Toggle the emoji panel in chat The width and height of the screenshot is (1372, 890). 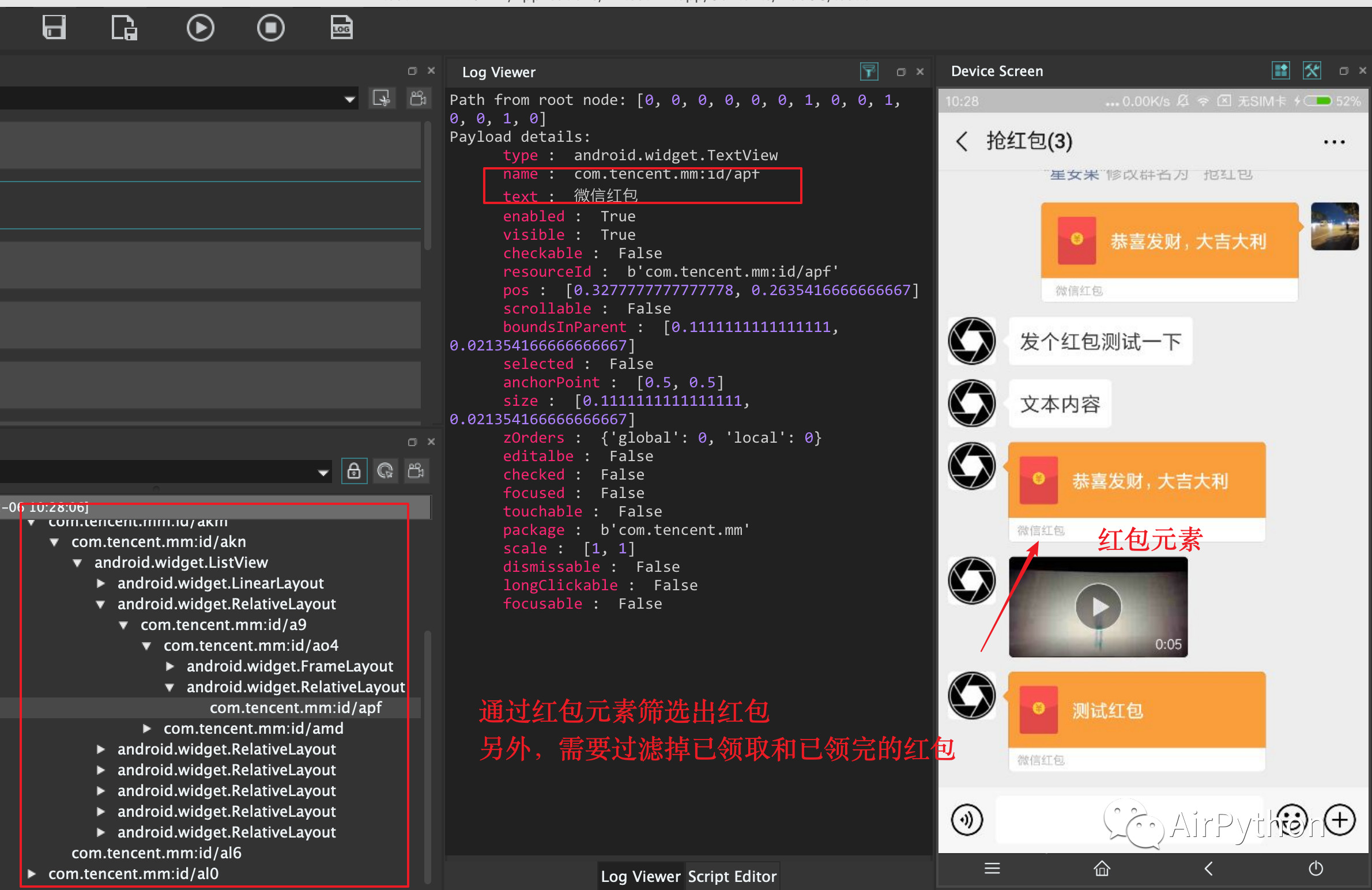(1292, 819)
